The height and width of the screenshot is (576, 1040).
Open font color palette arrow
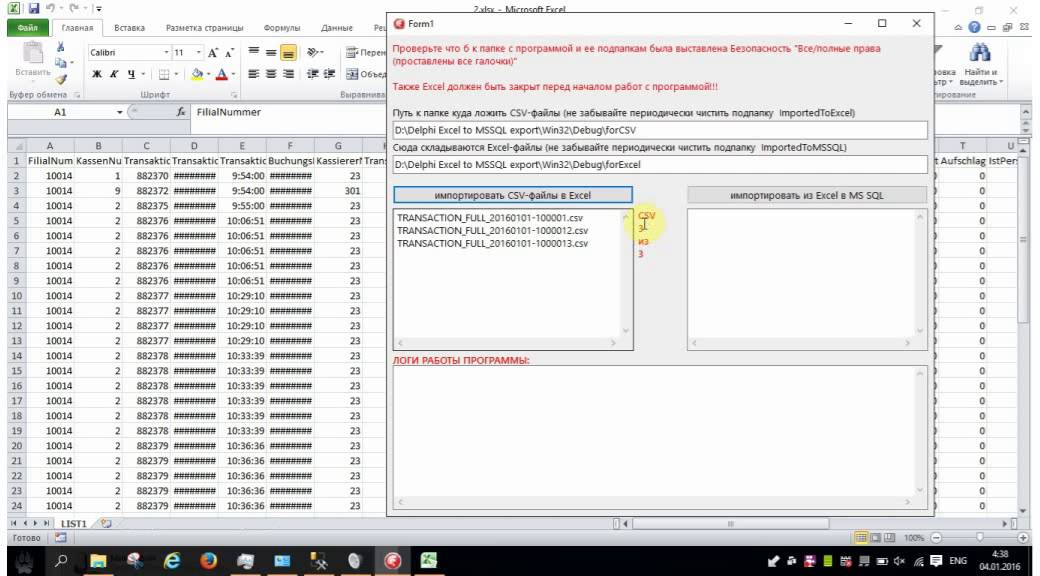click(233, 74)
